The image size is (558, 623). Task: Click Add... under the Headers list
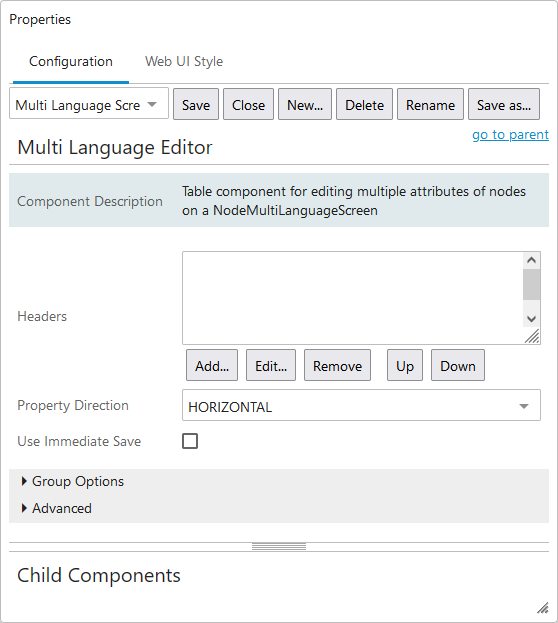pyautogui.click(x=212, y=366)
